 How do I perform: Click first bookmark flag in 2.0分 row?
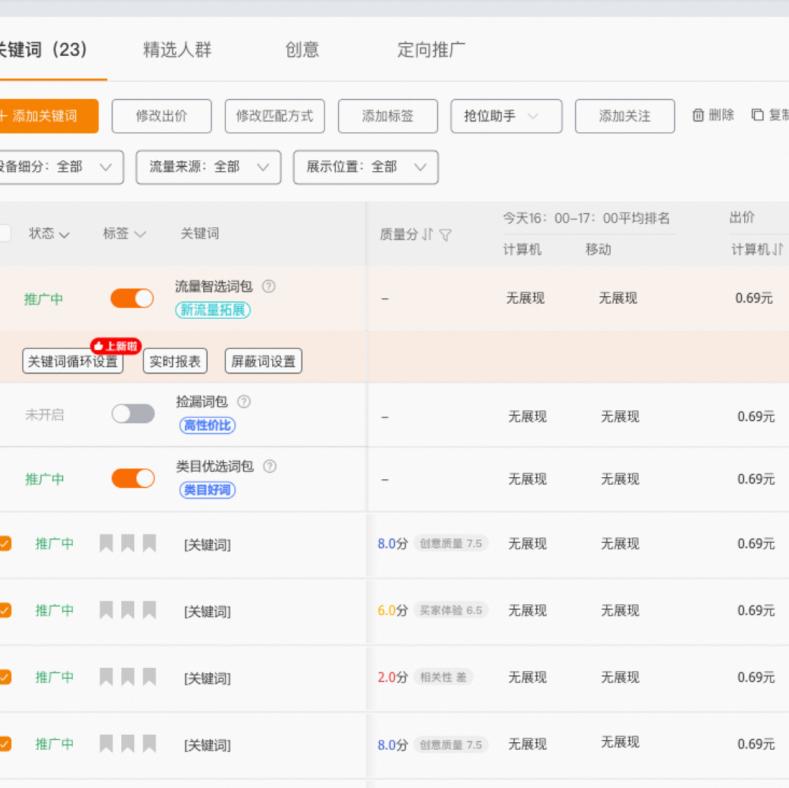pyautogui.click(x=106, y=677)
